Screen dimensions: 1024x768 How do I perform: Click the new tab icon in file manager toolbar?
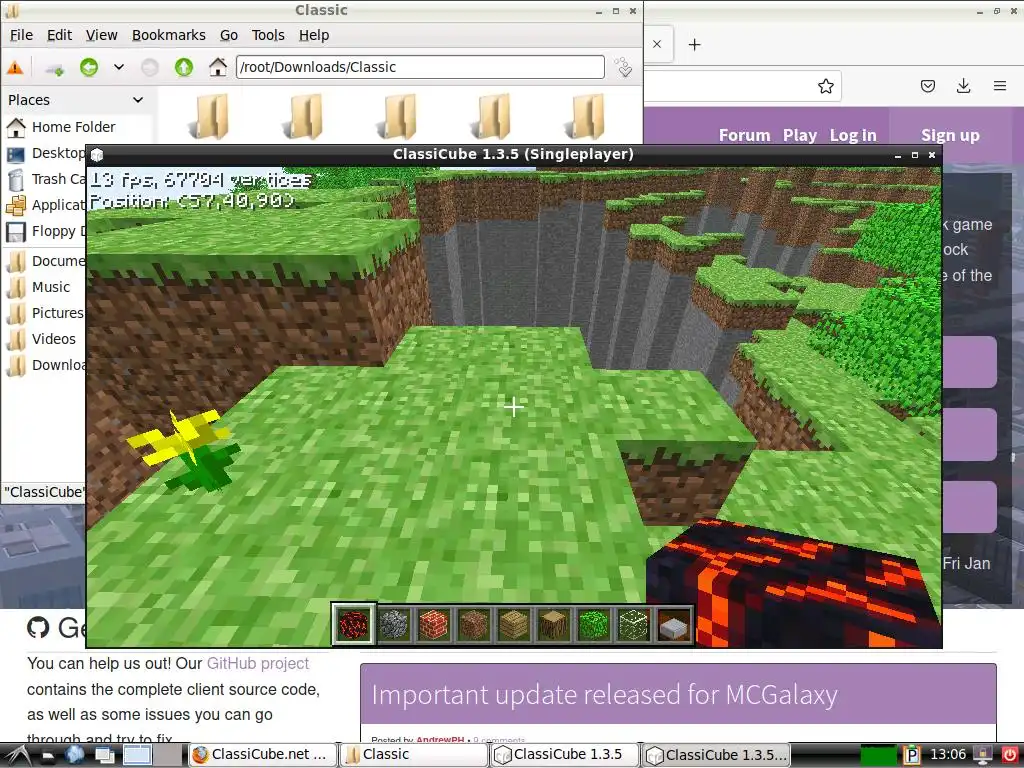tap(54, 67)
